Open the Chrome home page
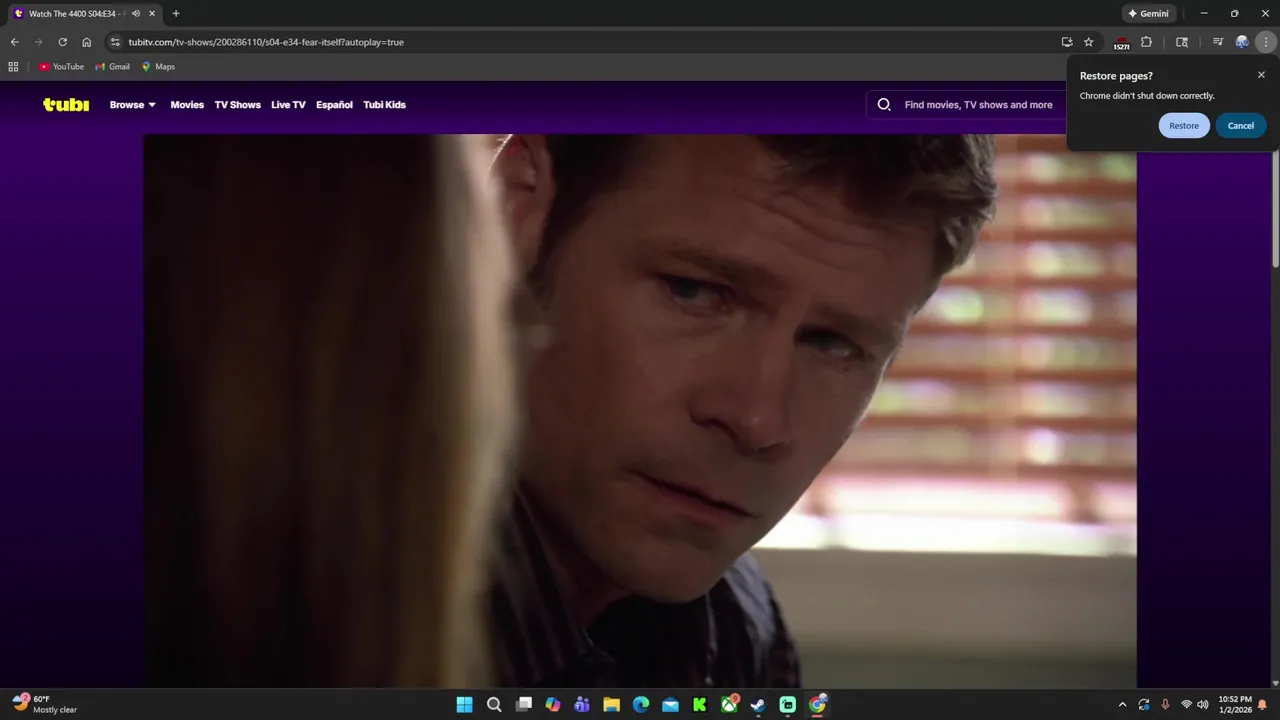The height and width of the screenshot is (720, 1280). click(x=87, y=42)
